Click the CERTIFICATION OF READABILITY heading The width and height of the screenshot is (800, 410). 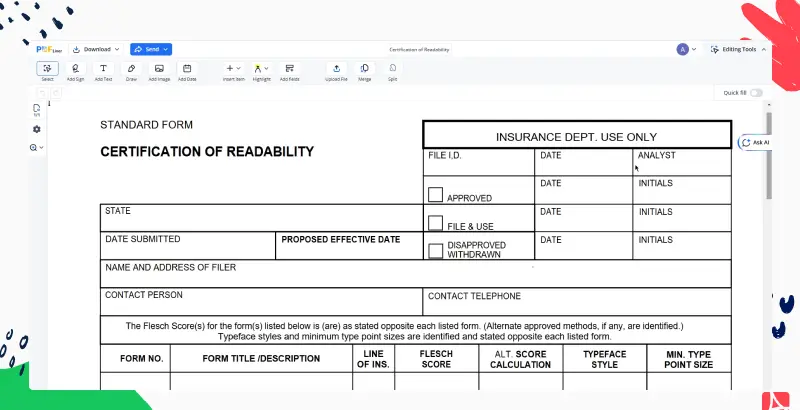pos(207,151)
